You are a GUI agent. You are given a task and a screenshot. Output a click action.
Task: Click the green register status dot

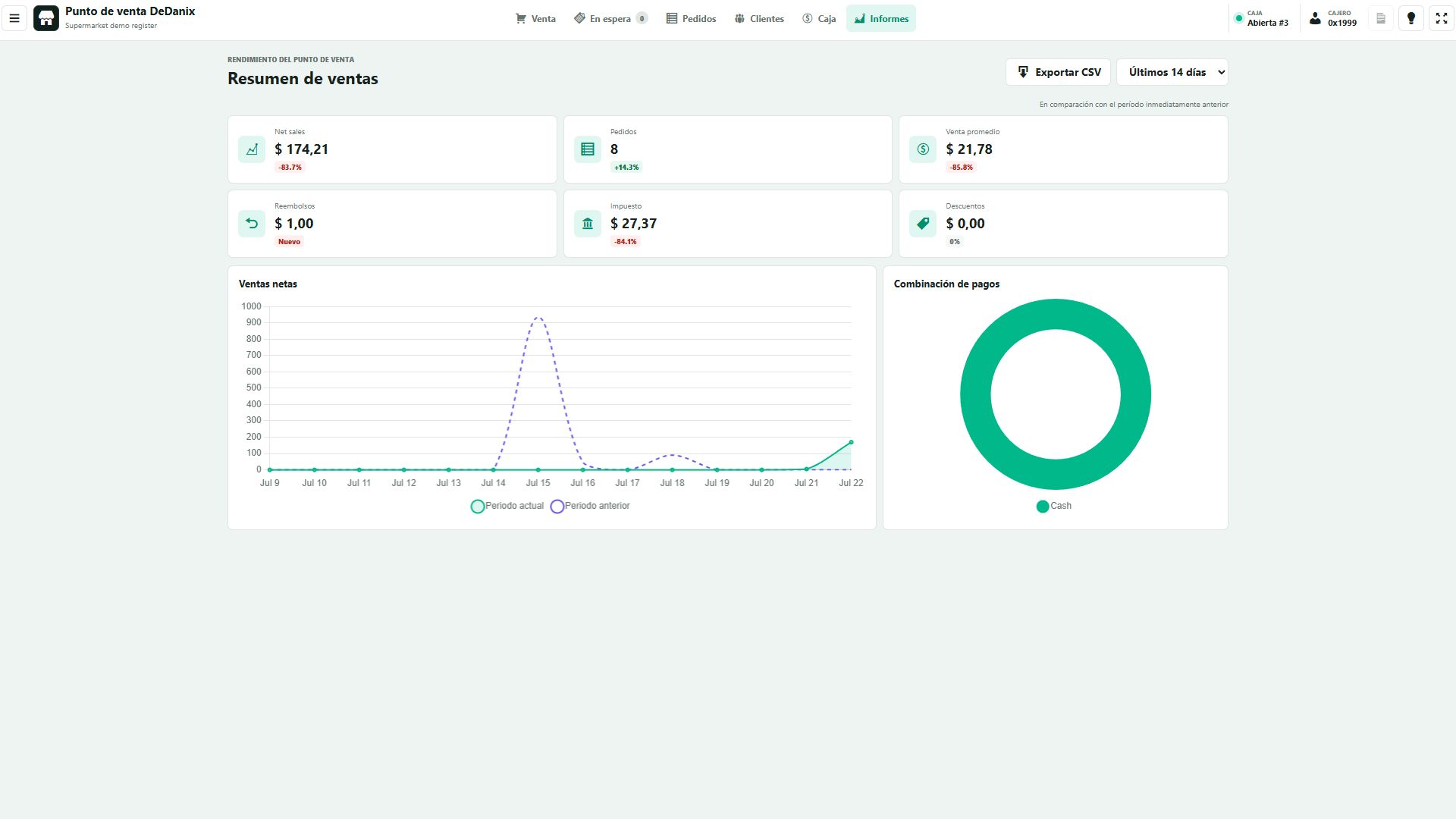(1239, 18)
